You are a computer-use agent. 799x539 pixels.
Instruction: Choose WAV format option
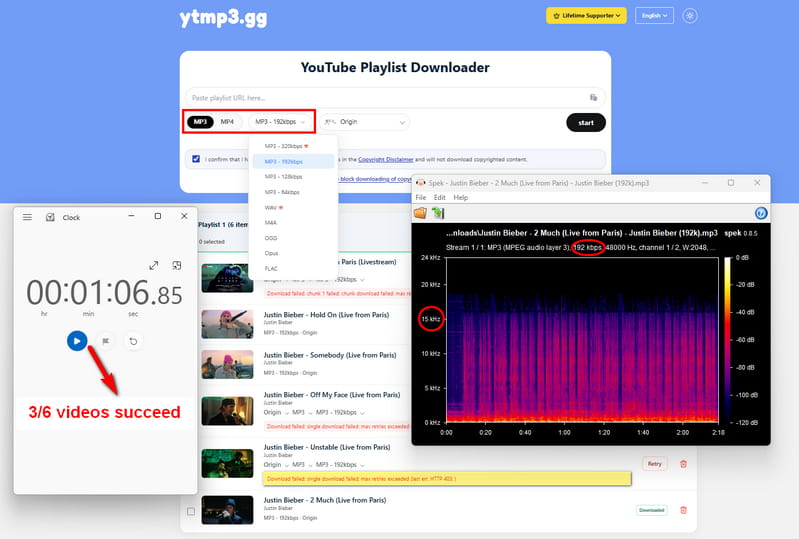point(293,207)
